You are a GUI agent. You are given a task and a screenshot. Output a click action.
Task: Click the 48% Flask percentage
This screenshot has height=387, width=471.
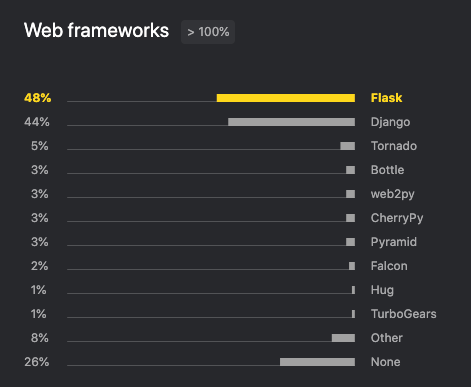(x=38, y=98)
